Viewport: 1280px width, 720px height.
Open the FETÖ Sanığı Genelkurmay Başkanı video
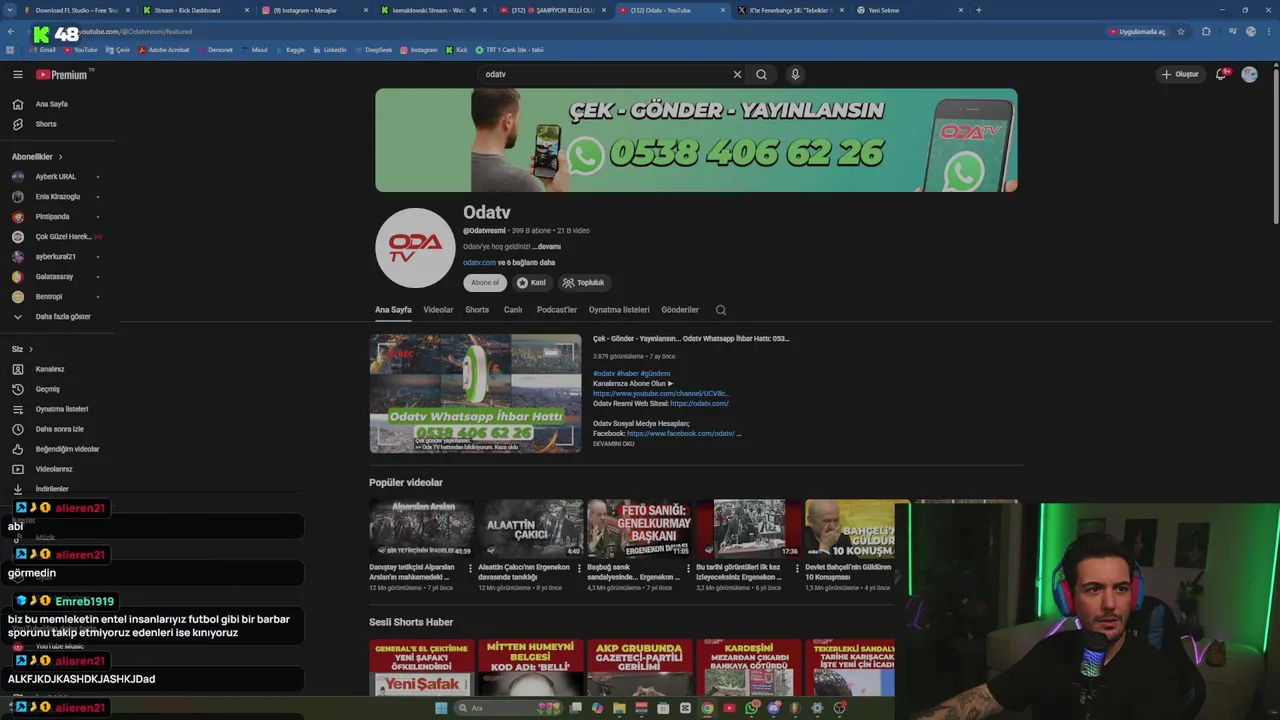(639, 528)
